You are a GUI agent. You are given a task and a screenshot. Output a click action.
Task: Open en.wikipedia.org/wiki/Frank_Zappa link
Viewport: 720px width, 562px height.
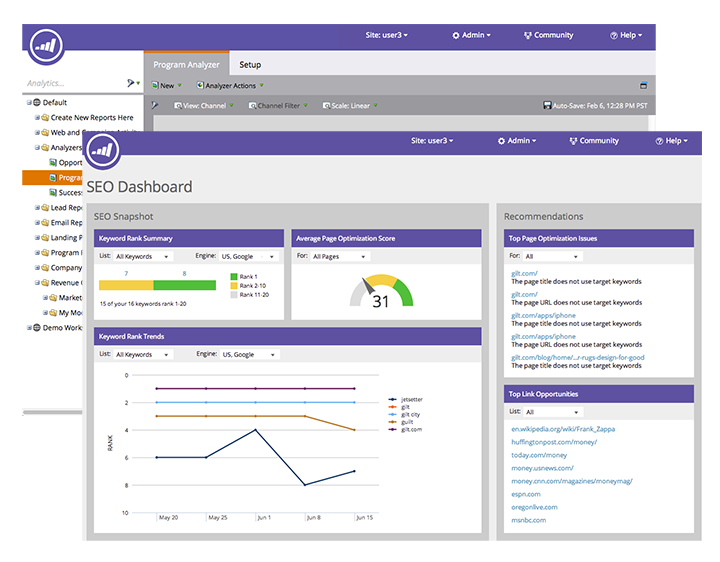[x=563, y=429]
